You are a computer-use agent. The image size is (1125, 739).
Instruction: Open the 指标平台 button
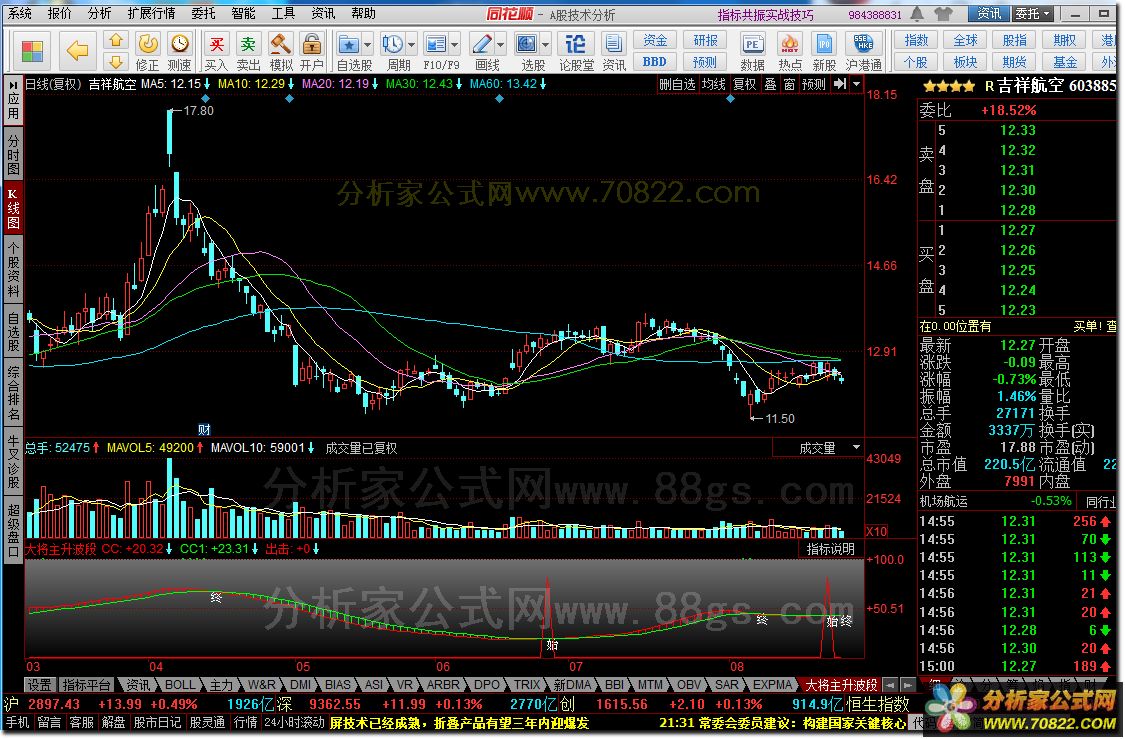(x=86, y=684)
